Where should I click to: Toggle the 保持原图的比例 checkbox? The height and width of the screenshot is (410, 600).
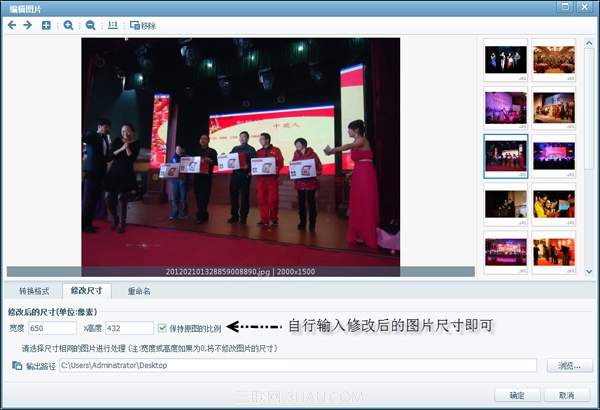[162, 328]
